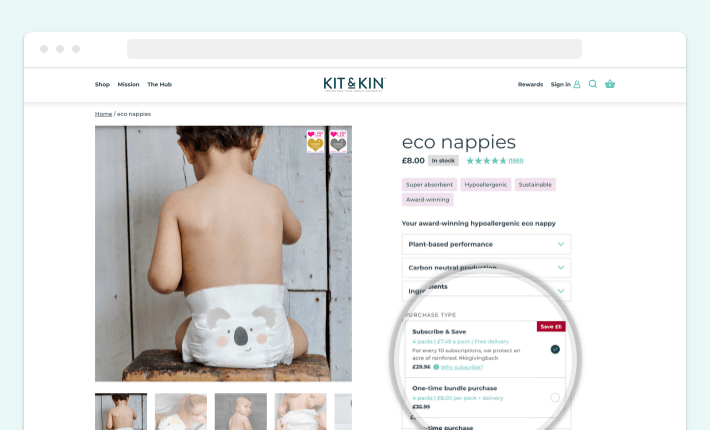Select One-time bundle purchase radio option
Image resolution: width=710 pixels, height=430 pixels.
tap(555, 397)
